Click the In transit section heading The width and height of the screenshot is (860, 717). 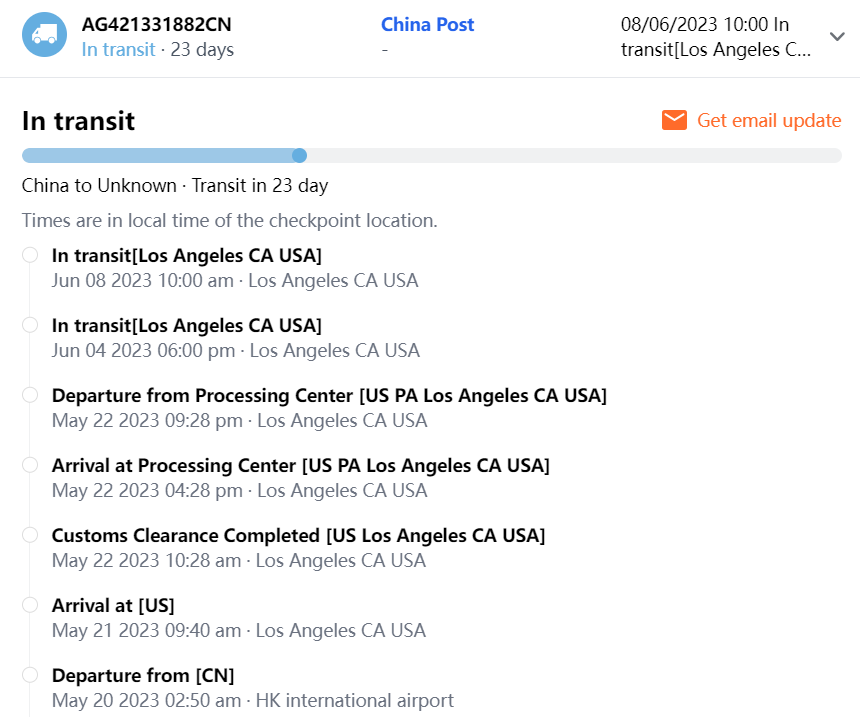[78, 121]
